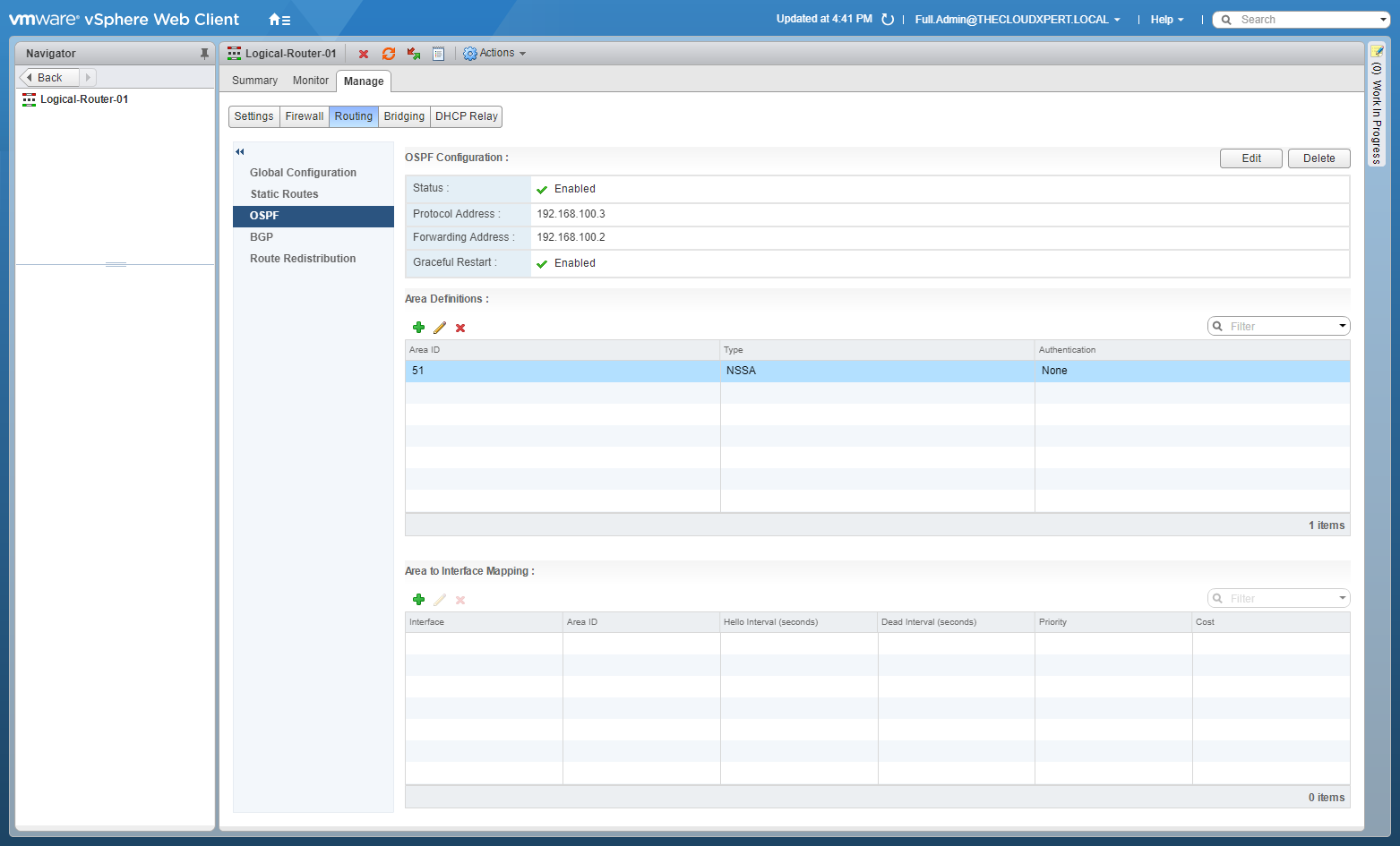Open the Firewall sub-tab
Viewport: 1400px width, 846px height.
tap(305, 116)
